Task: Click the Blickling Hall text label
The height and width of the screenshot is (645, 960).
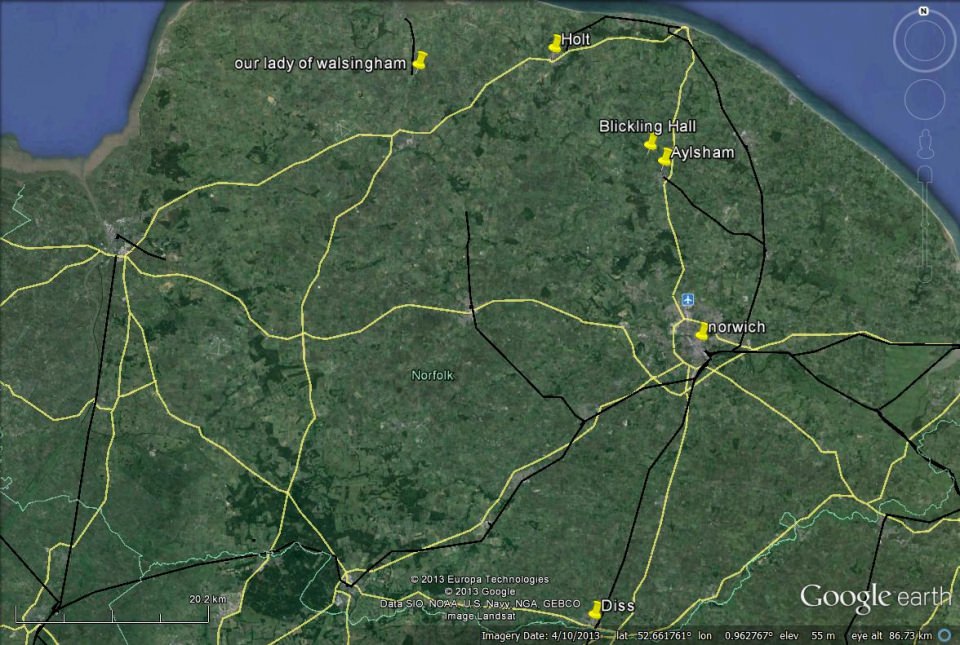Action: pyautogui.click(x=647, y=126)
